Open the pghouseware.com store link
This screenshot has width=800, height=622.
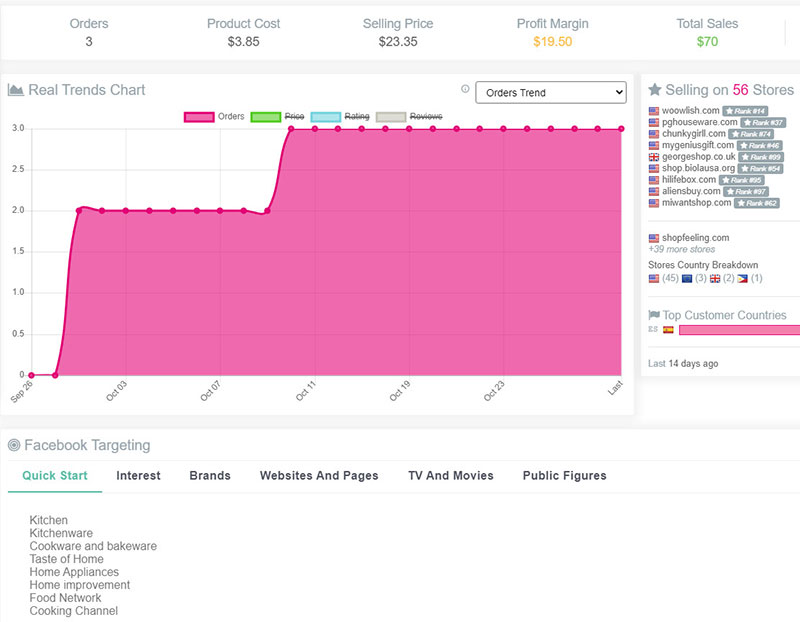[693, 122]
